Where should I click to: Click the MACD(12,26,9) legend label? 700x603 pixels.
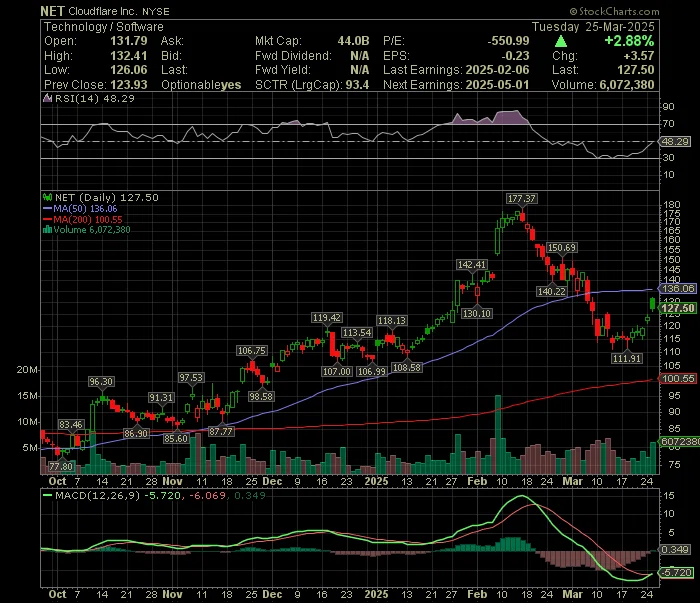[97, 495]
